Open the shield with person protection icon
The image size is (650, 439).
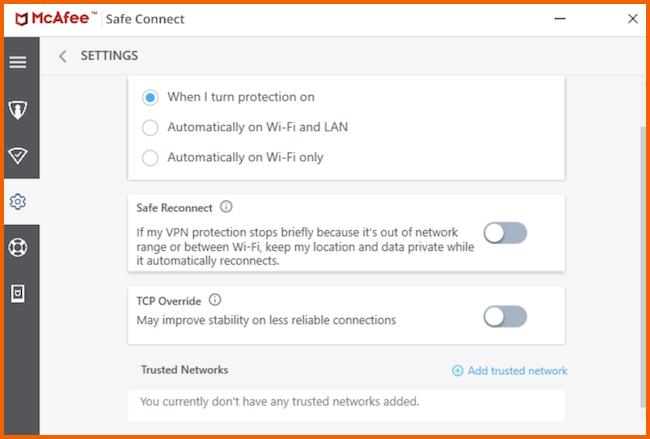coord(18,110)
